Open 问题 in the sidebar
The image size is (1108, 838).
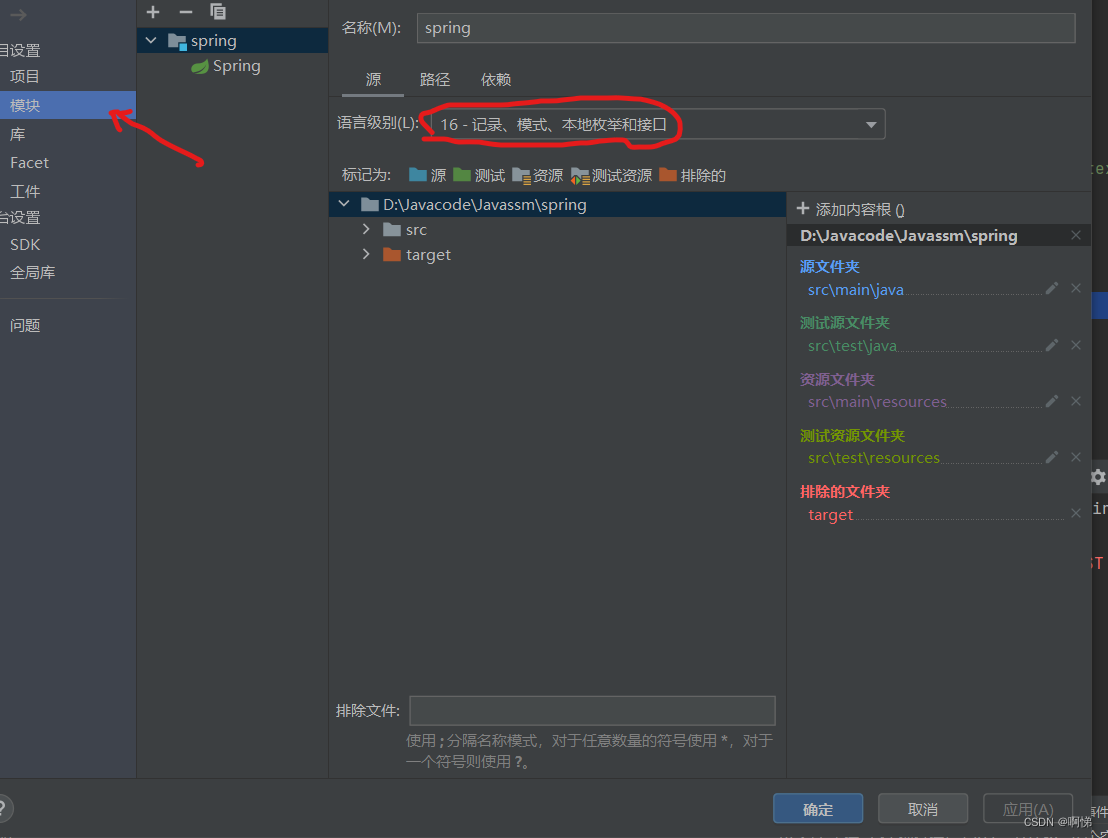tap(25, 325)
